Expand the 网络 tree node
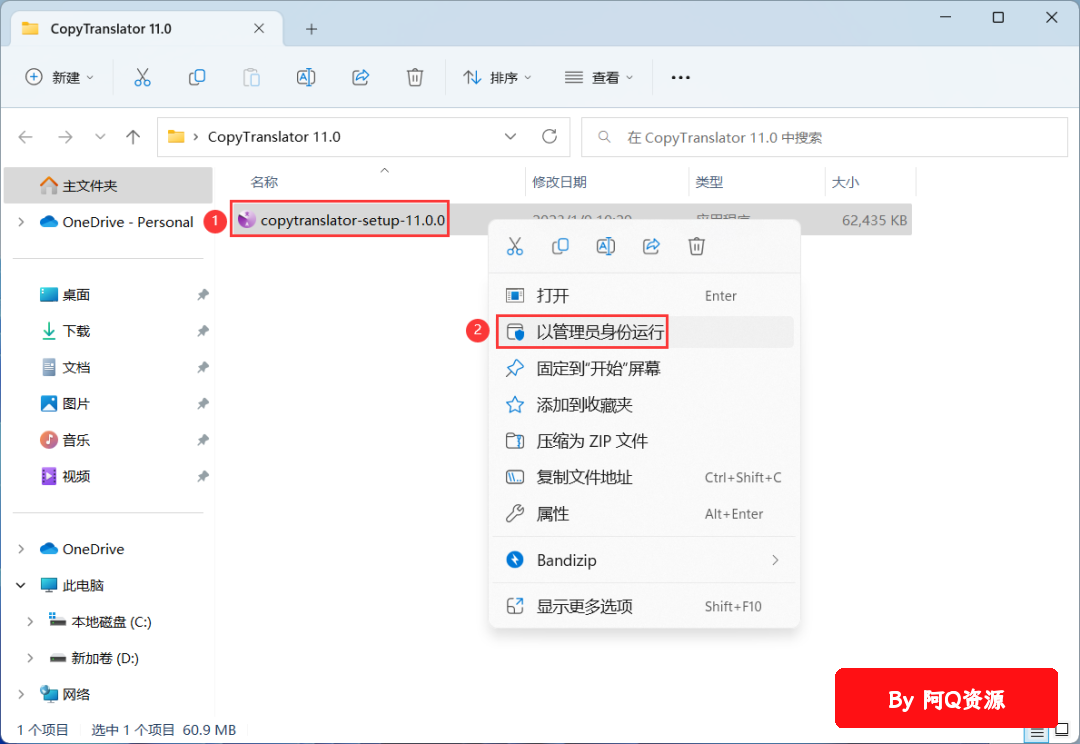 point(21,694)
